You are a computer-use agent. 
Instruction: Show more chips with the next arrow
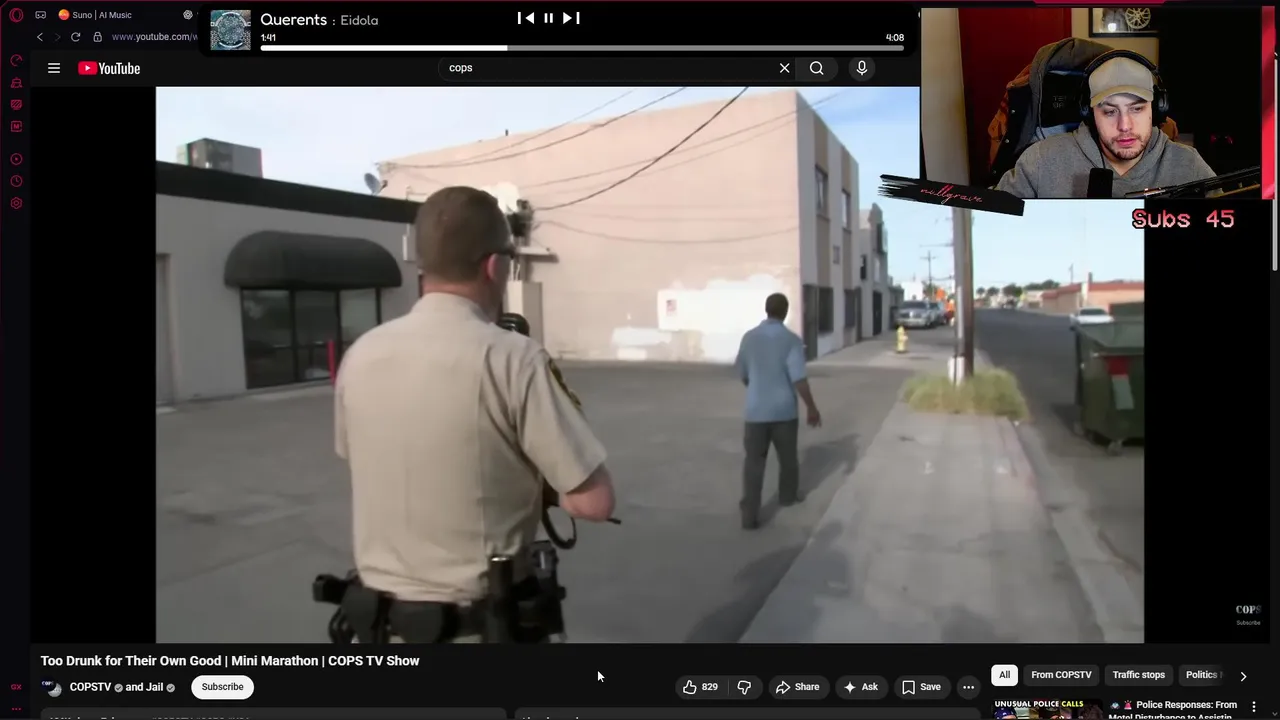click(x=1243, y=676)
